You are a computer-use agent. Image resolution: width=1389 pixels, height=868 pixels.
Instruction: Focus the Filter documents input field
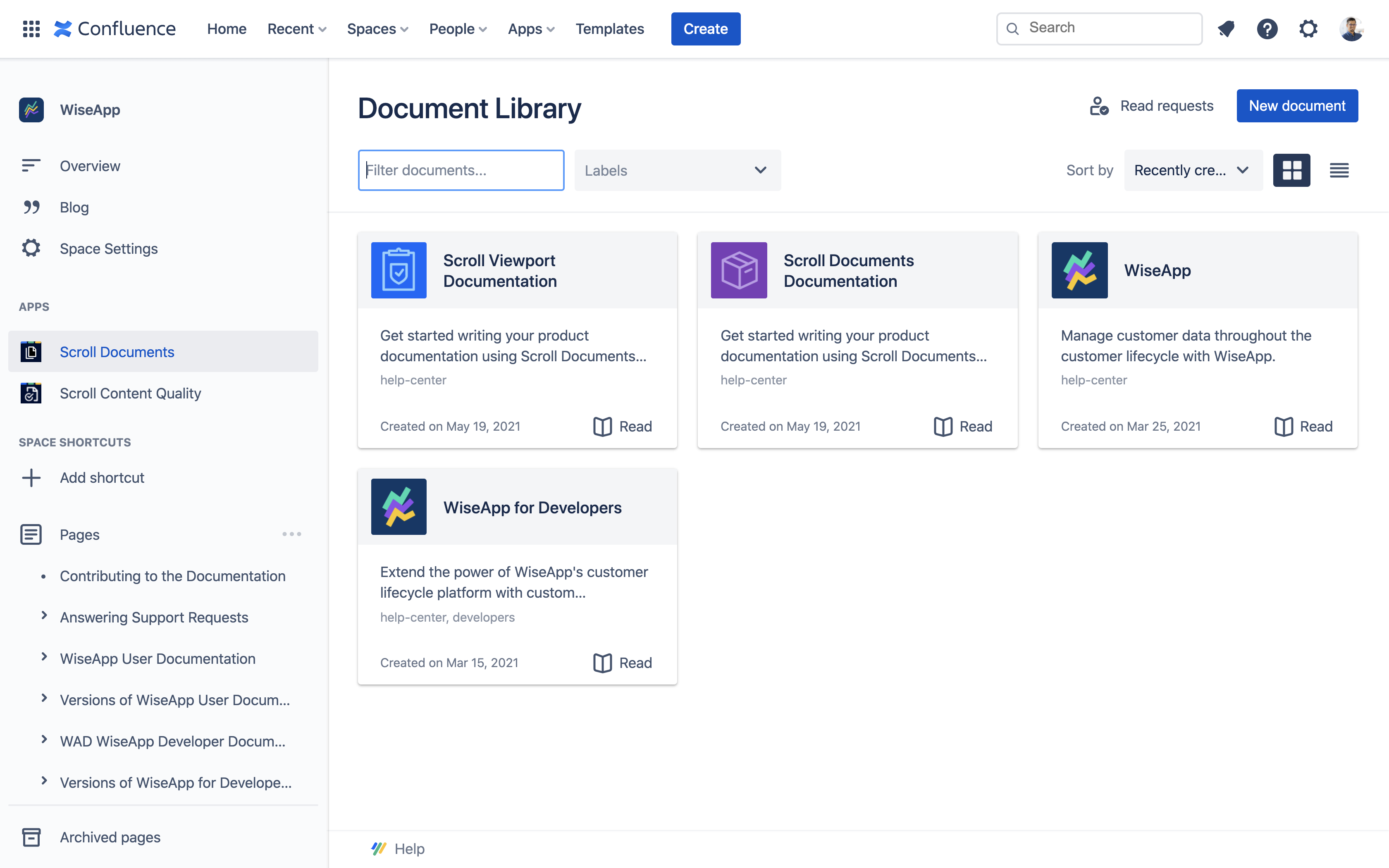(461, 170)
